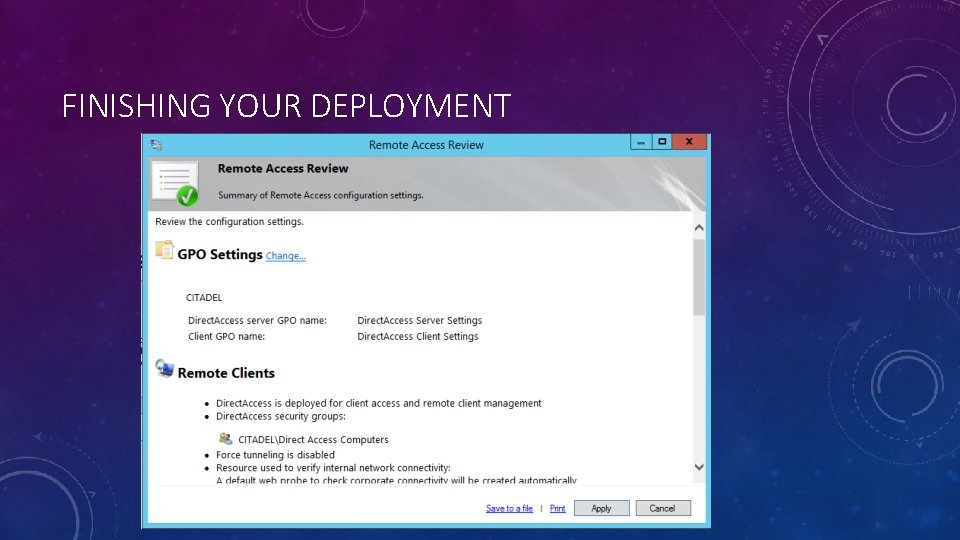Click the Remote Clients heading

(226, 373)
